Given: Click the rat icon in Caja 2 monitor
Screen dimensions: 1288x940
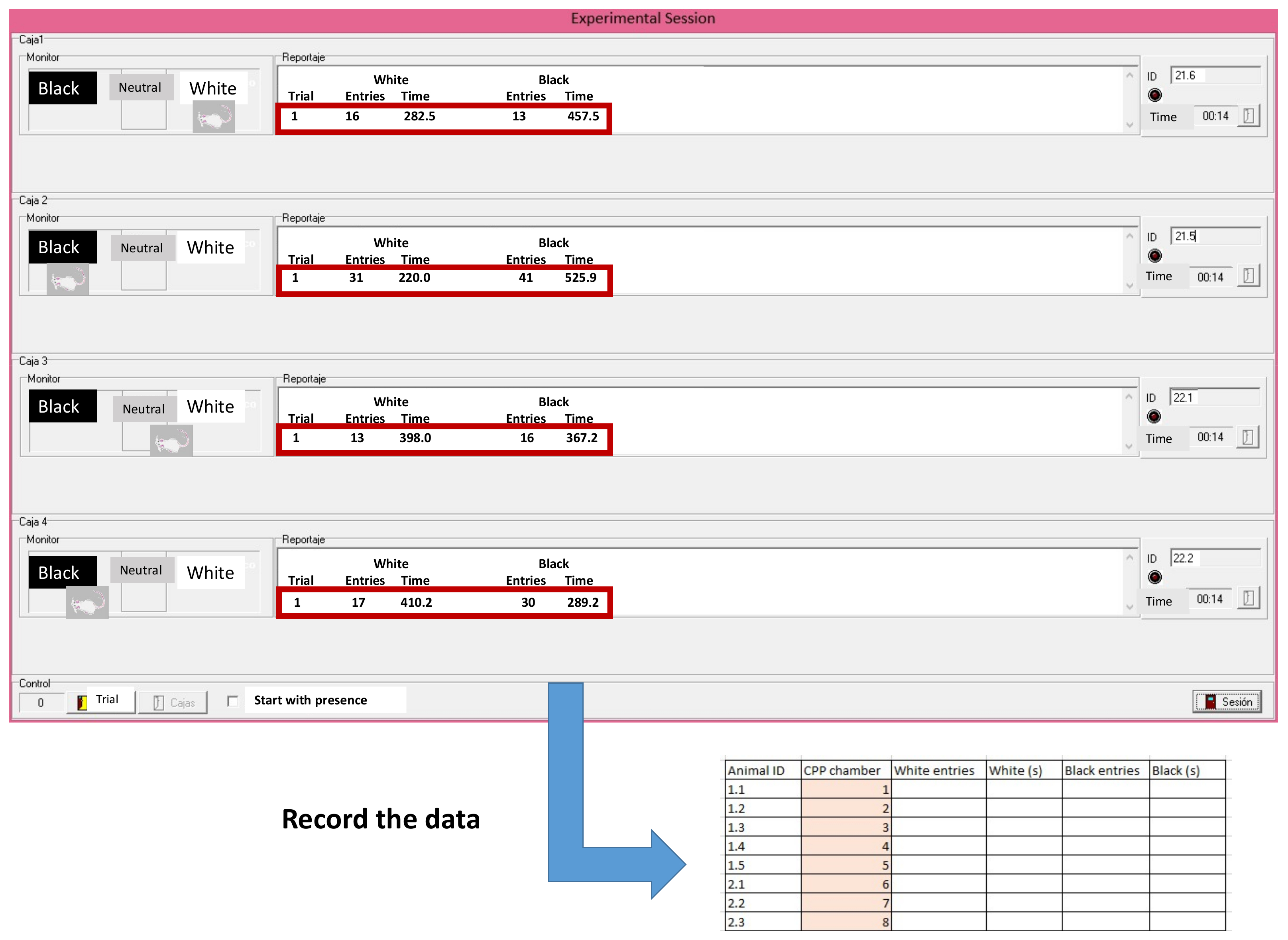Looking at the screenshot, I should [x=68, y=279].
